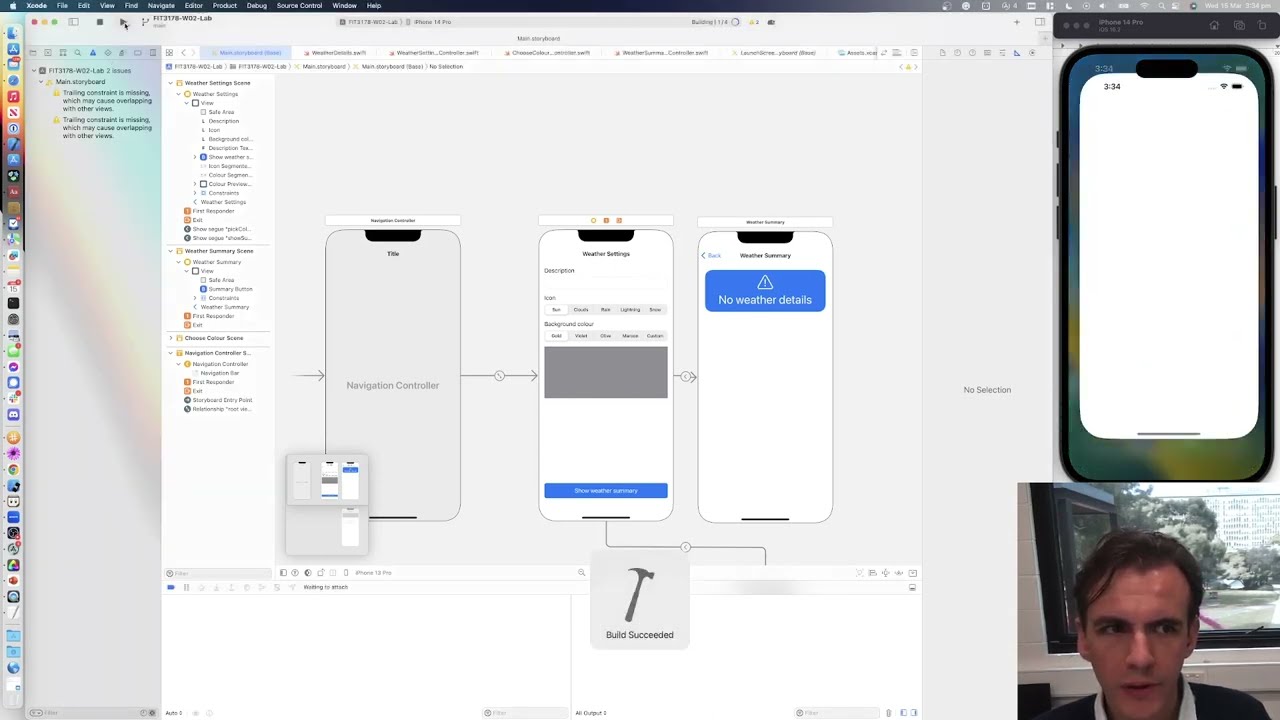Screen dimensions: 1280x720
Task: Take screenshot in the Simulator window
Action: click(x=1239, y=25)
